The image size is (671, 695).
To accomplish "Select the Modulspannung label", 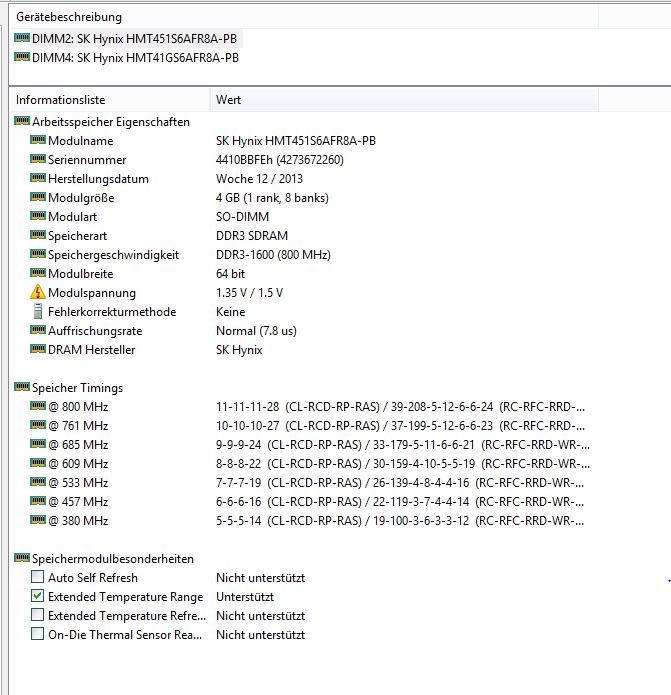I will (92, 293).
